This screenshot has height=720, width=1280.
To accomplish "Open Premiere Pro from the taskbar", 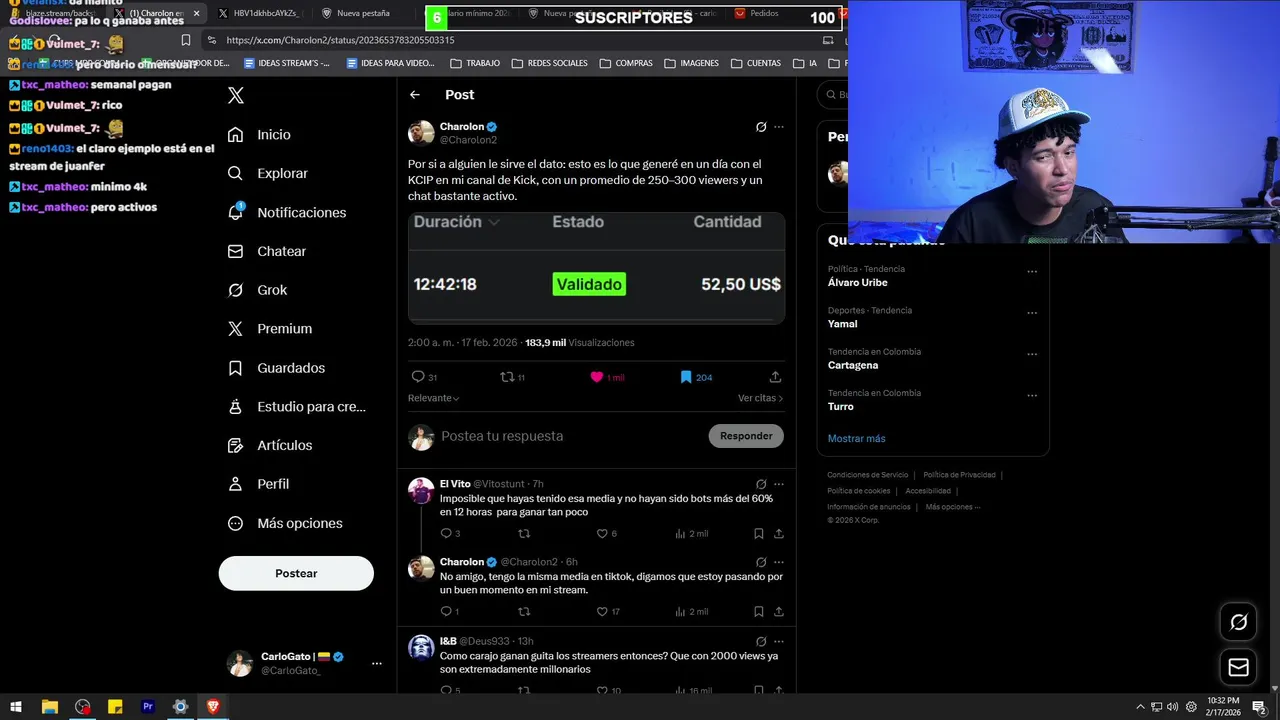I will (x=148, y=706).
